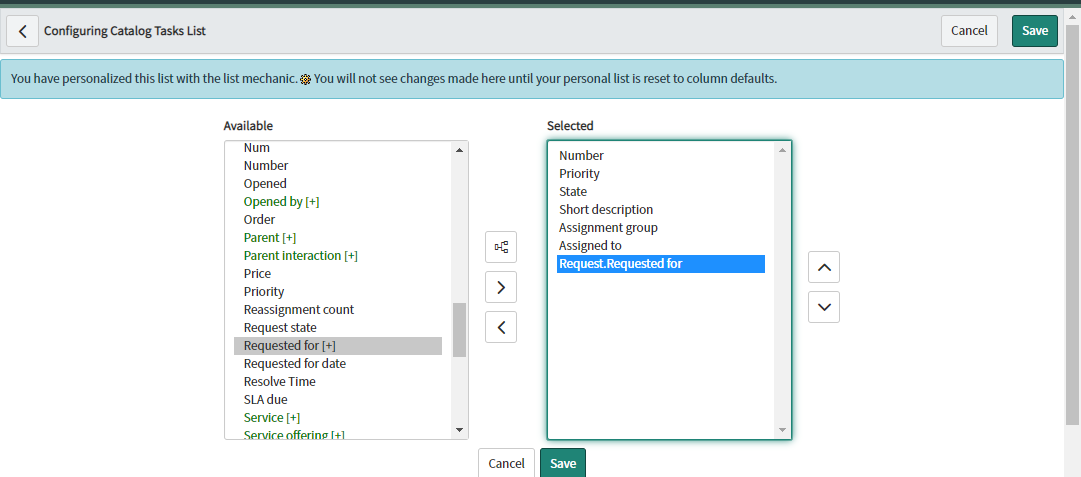The height and width of the screenshot is (477, 1081).
Task: Move selected column down with down chevron
Action: pos(824,307)
